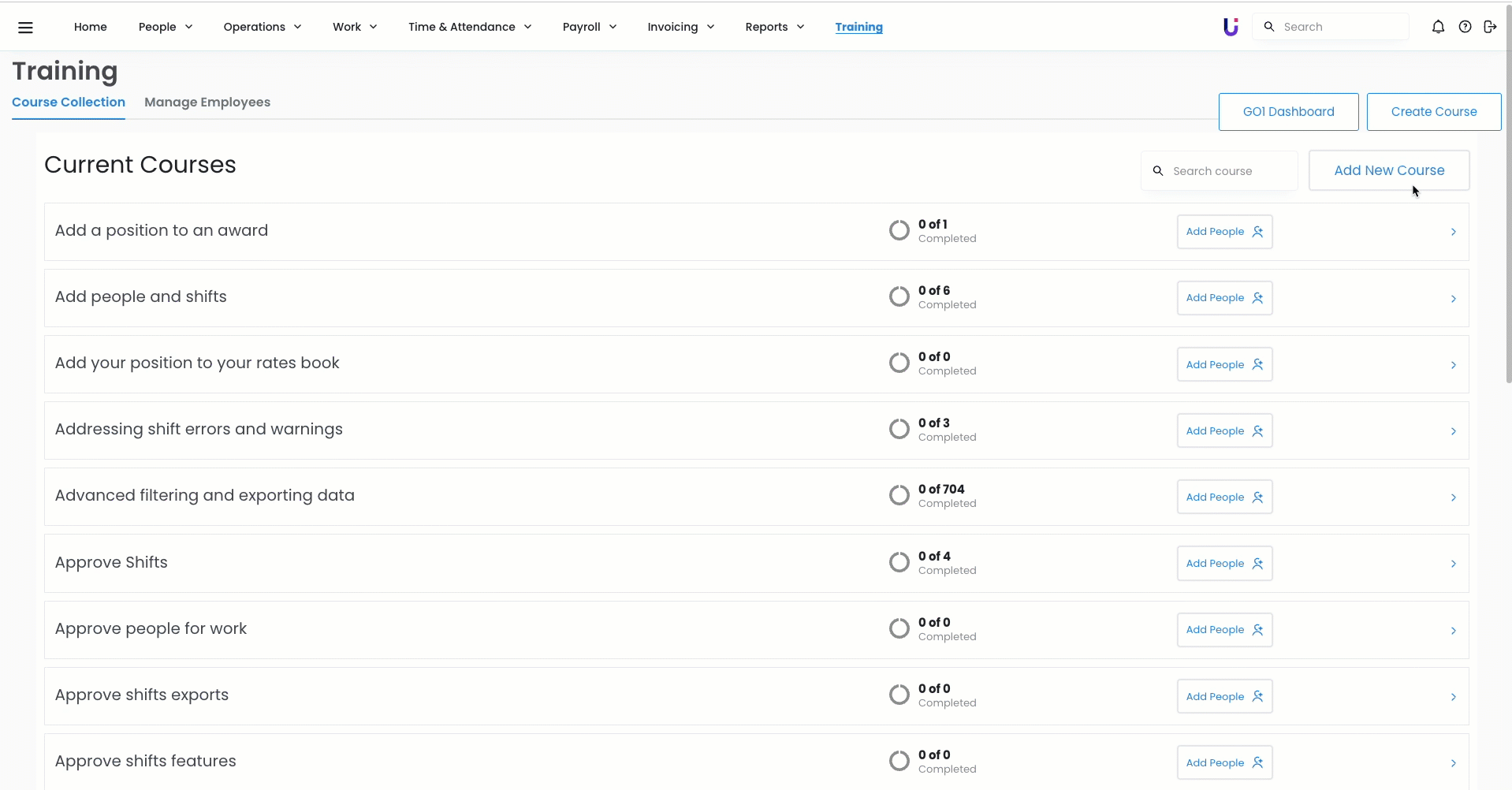Expand the 'Add a position to an award' course row
Screen dimensions: 1512x790
pos(1453,232)
